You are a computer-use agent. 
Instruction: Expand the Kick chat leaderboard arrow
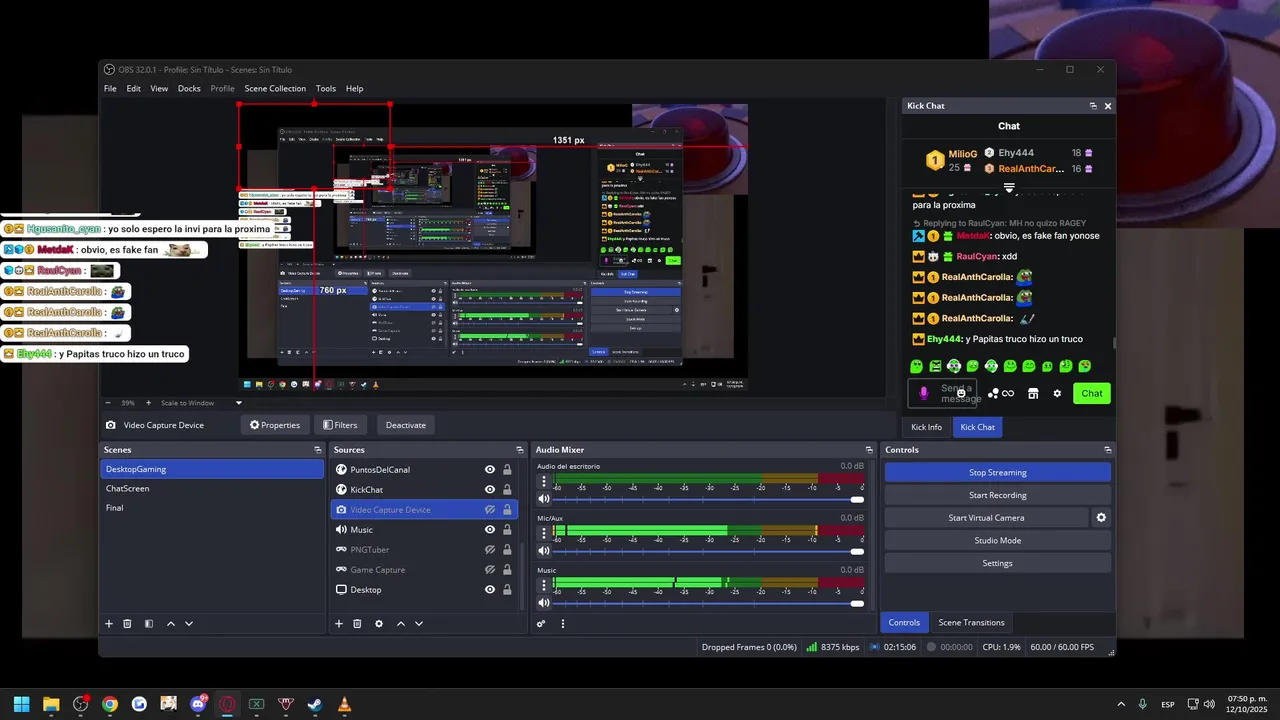click(1009, 187)
